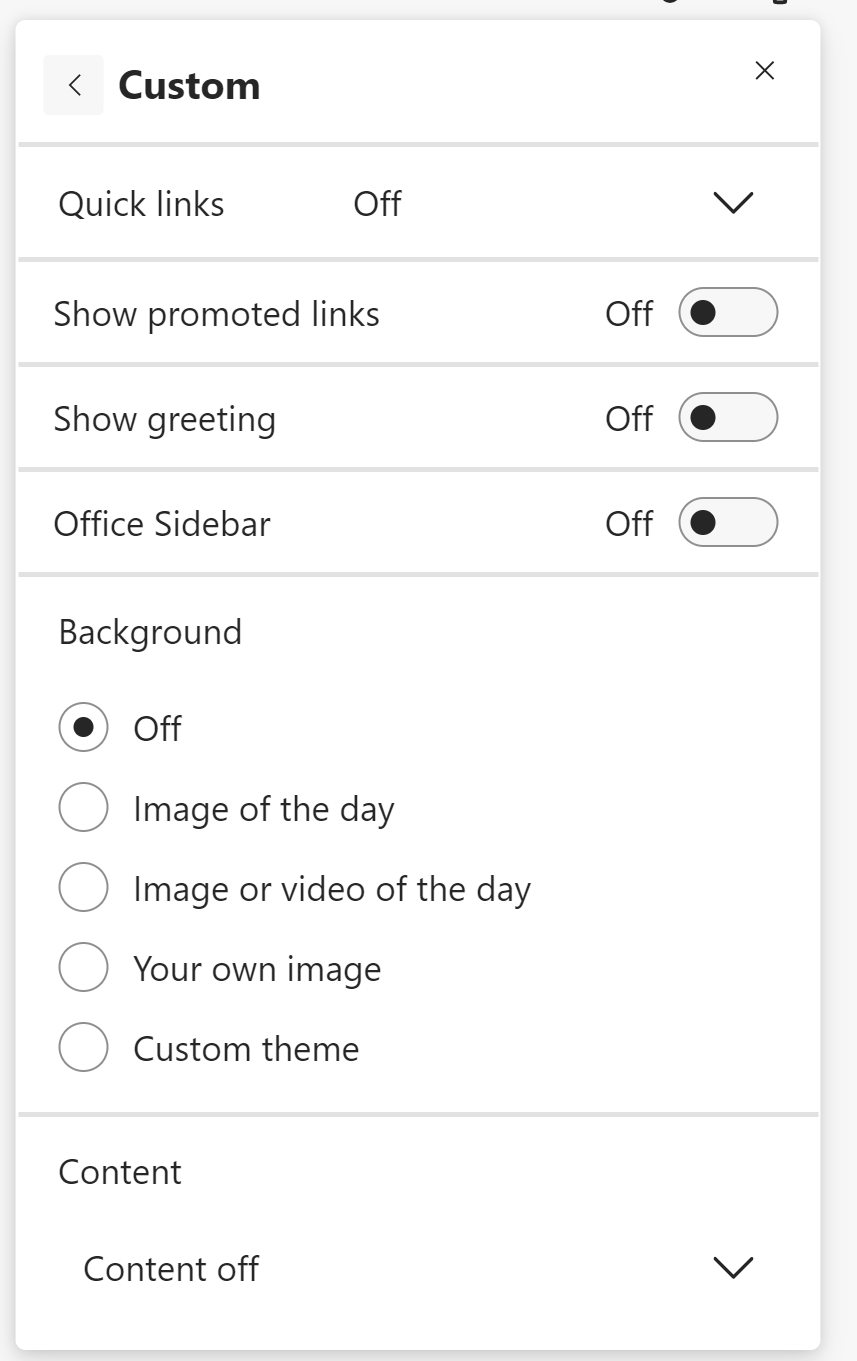The image size is (857, 1361).
Task: Click the Office Sidebar label text
Action: tap(162, 524)
